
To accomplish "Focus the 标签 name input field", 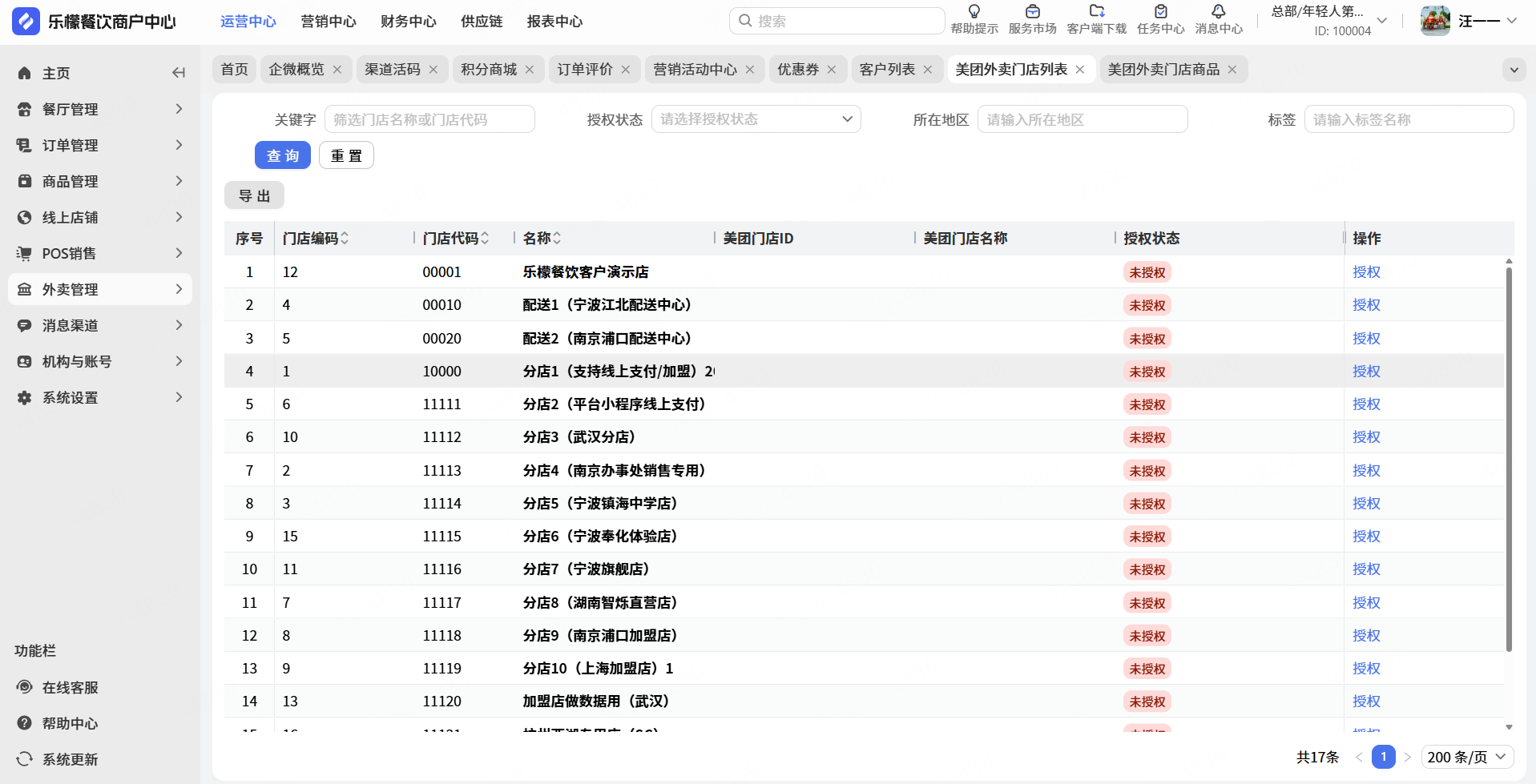I will pyautogui.click(x=1409, y=119).
